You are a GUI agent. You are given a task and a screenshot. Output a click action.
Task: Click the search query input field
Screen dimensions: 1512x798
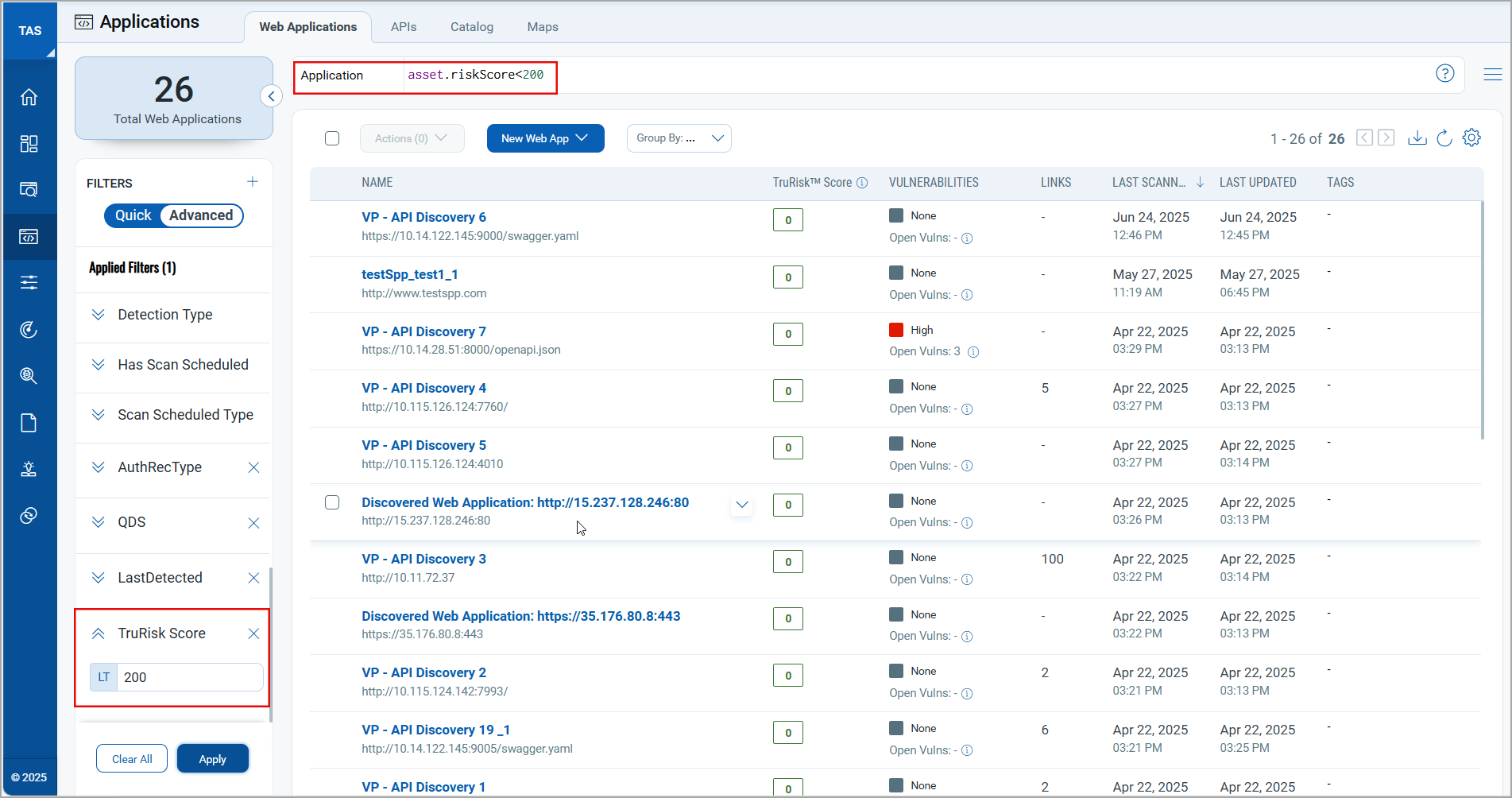[914, 75]
